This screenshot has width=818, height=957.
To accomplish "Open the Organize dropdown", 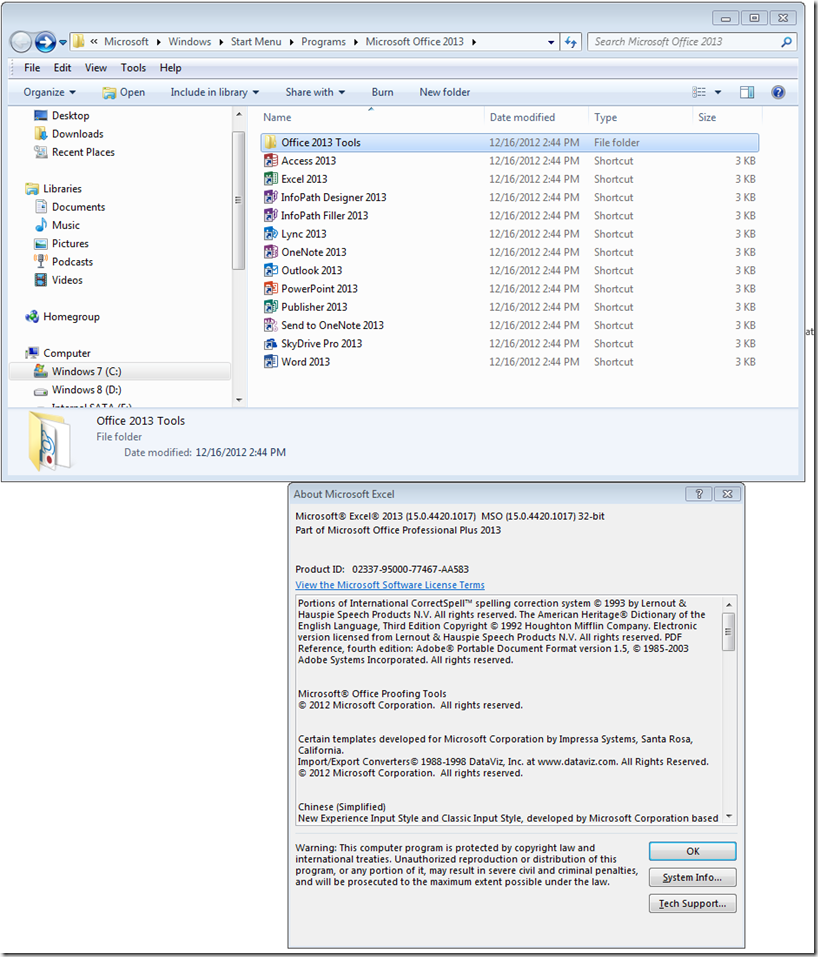I will [x=49, y=92].
